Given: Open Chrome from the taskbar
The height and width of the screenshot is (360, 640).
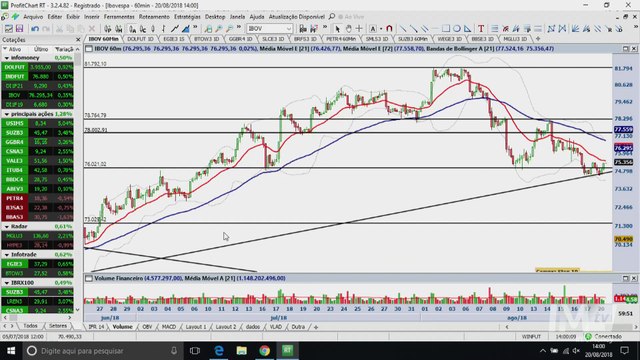Looking at the screenshot, I should (264, 351).
